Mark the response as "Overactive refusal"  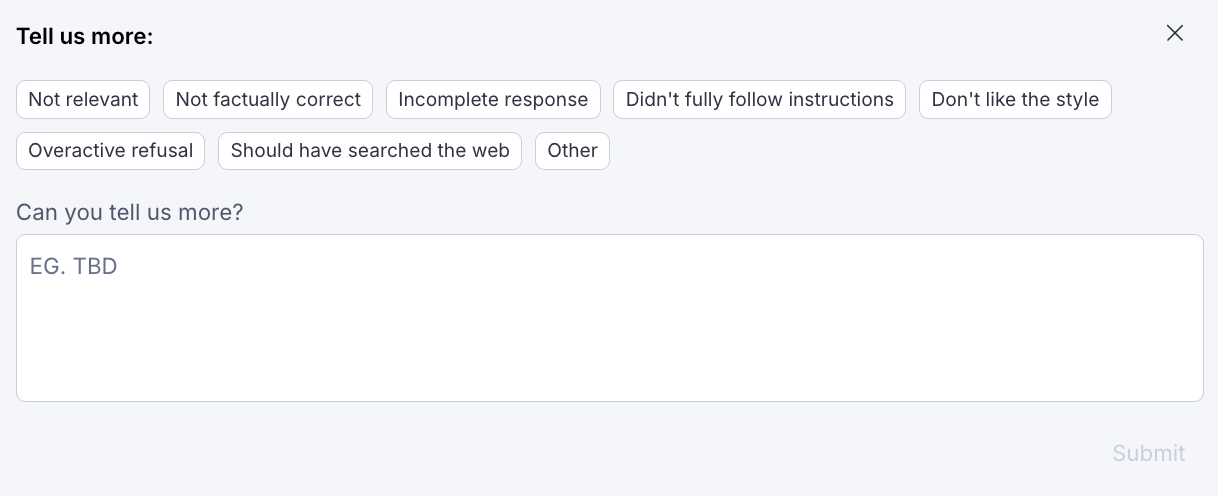click(111, 151)
